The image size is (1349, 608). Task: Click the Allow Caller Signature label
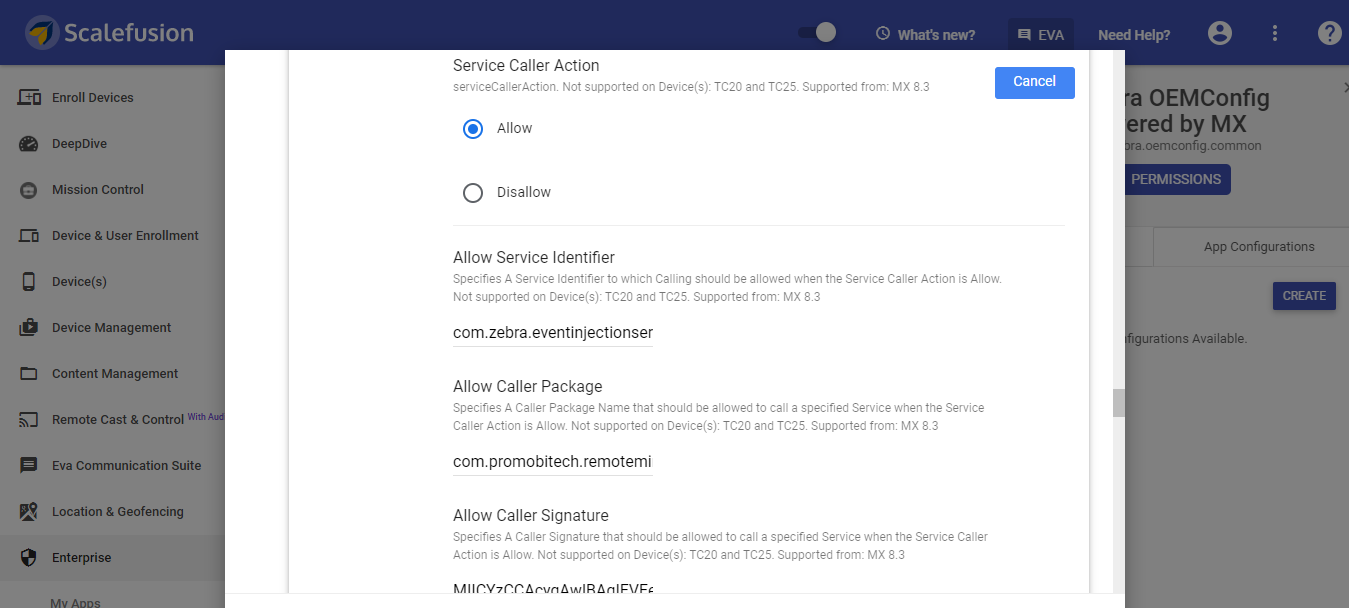point(531,515)
